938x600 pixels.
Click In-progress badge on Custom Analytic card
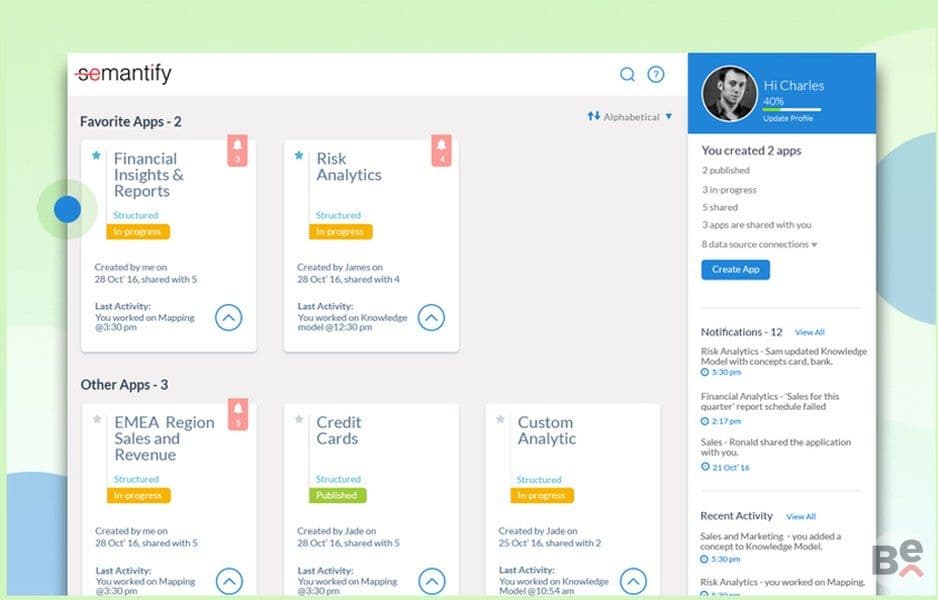[x=542, y=495]
